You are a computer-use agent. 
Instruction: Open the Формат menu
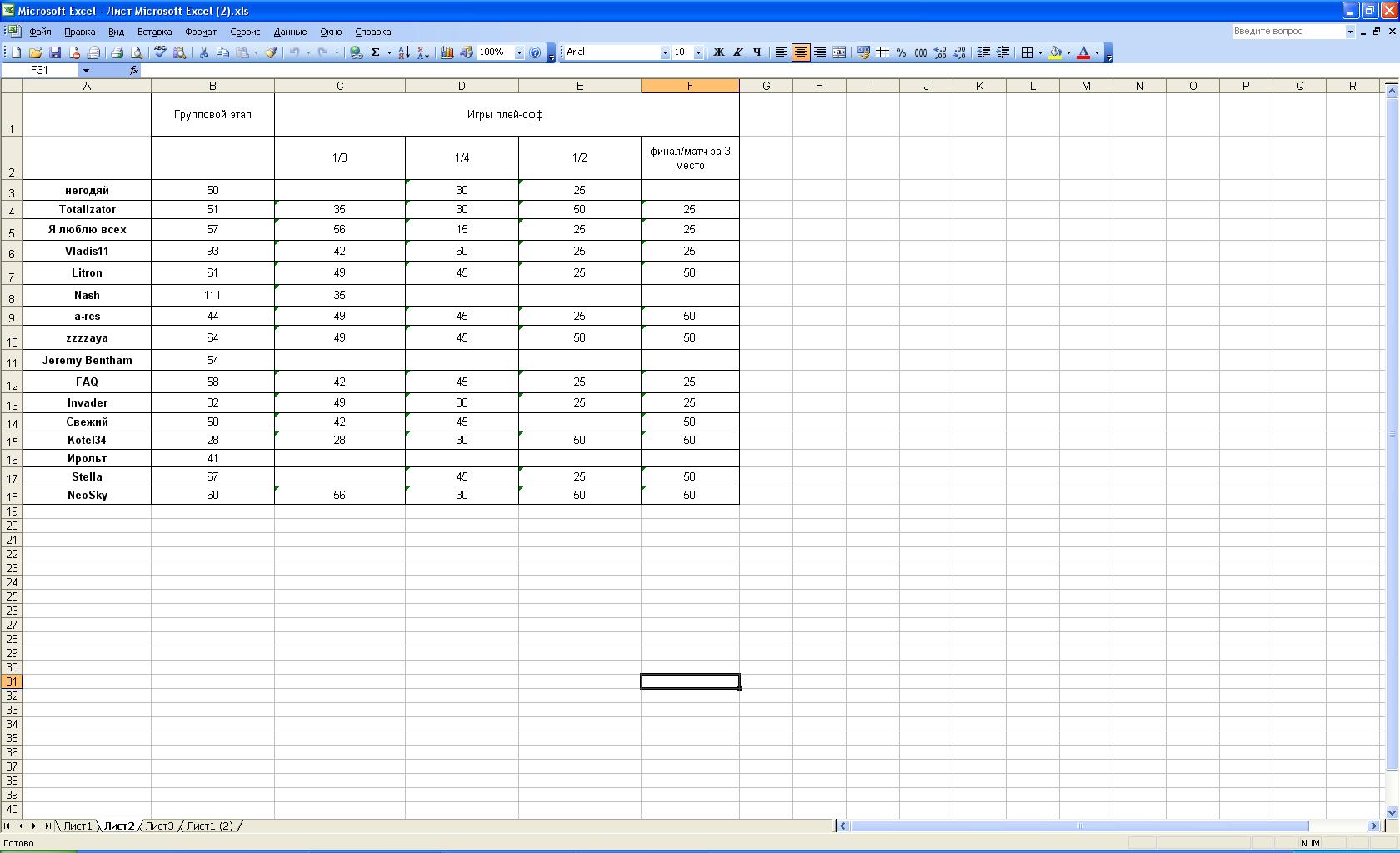pyautogui.click(x=201, y=32)
